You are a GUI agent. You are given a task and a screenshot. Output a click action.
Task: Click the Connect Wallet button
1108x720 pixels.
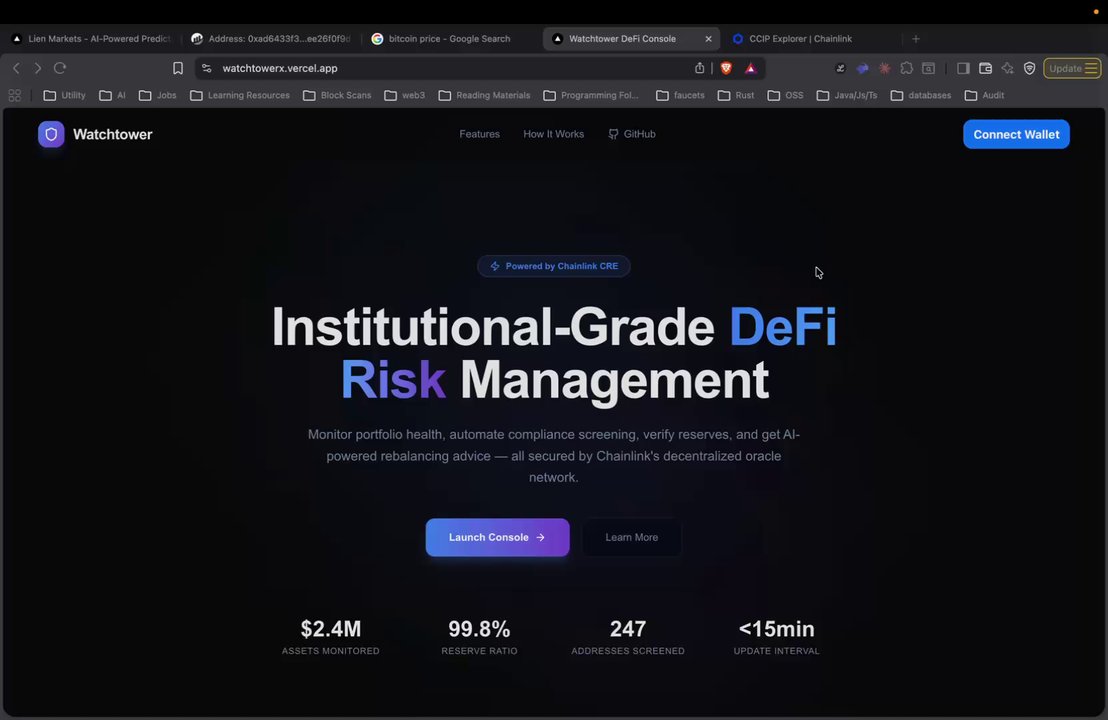(x=1016, y=134)
